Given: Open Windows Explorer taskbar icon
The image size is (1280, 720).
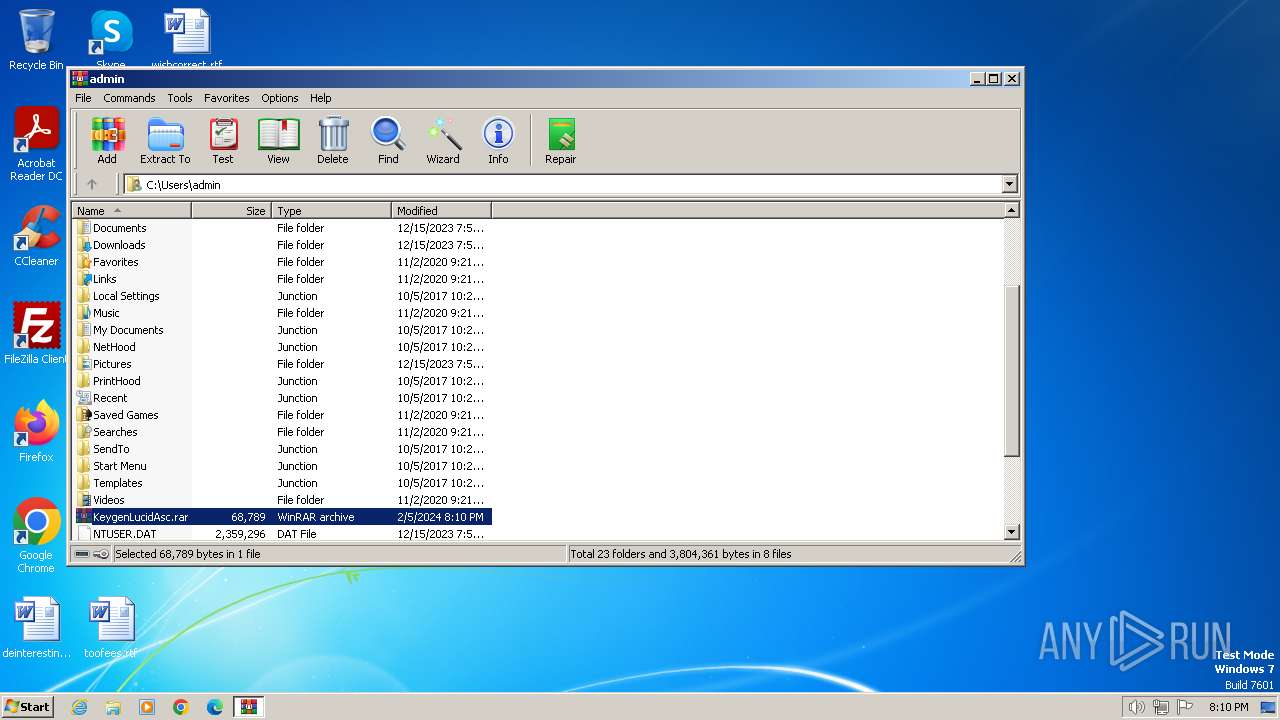Looking at the screenshot, I should [x=113, y=707].
